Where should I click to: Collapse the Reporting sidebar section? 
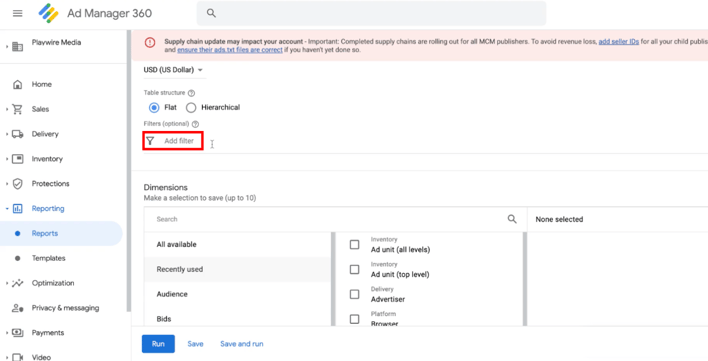(x=7, y=208)
